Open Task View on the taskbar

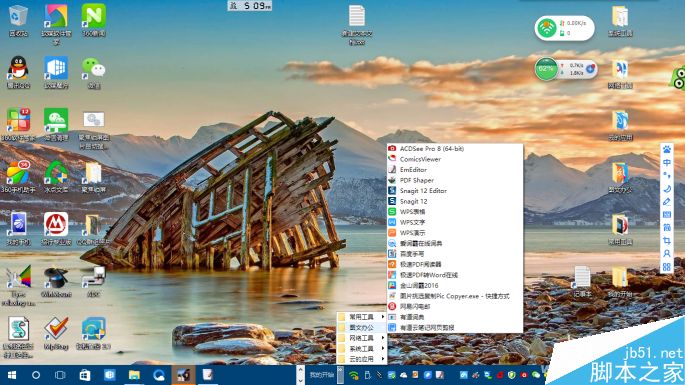(60, 375)
